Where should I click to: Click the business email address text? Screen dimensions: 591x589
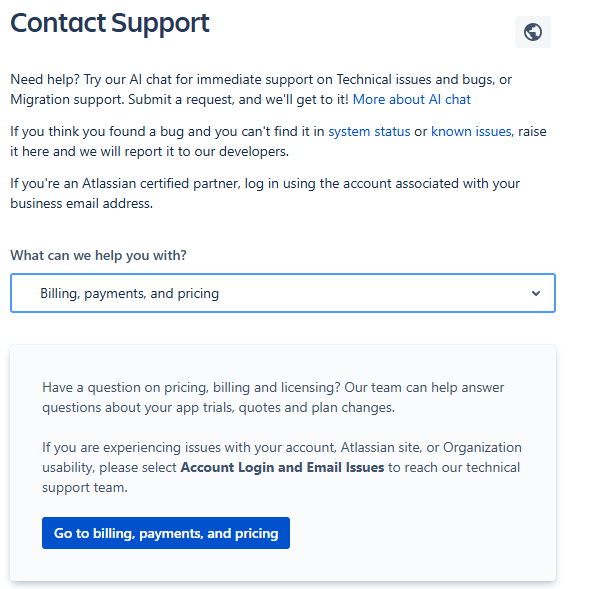81,203
